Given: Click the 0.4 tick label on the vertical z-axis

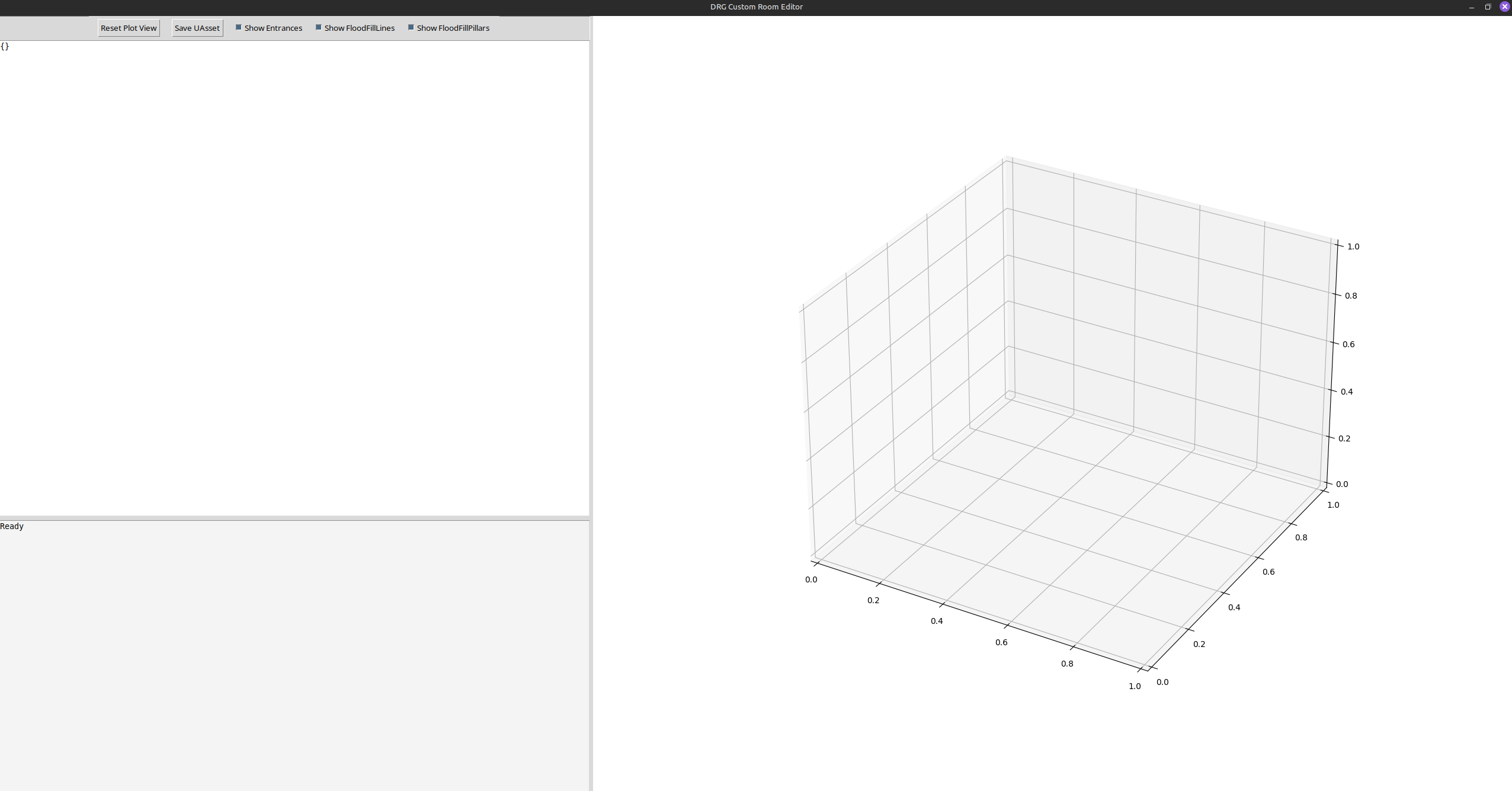Looking at the screenshot, I should click(1347, 392).
